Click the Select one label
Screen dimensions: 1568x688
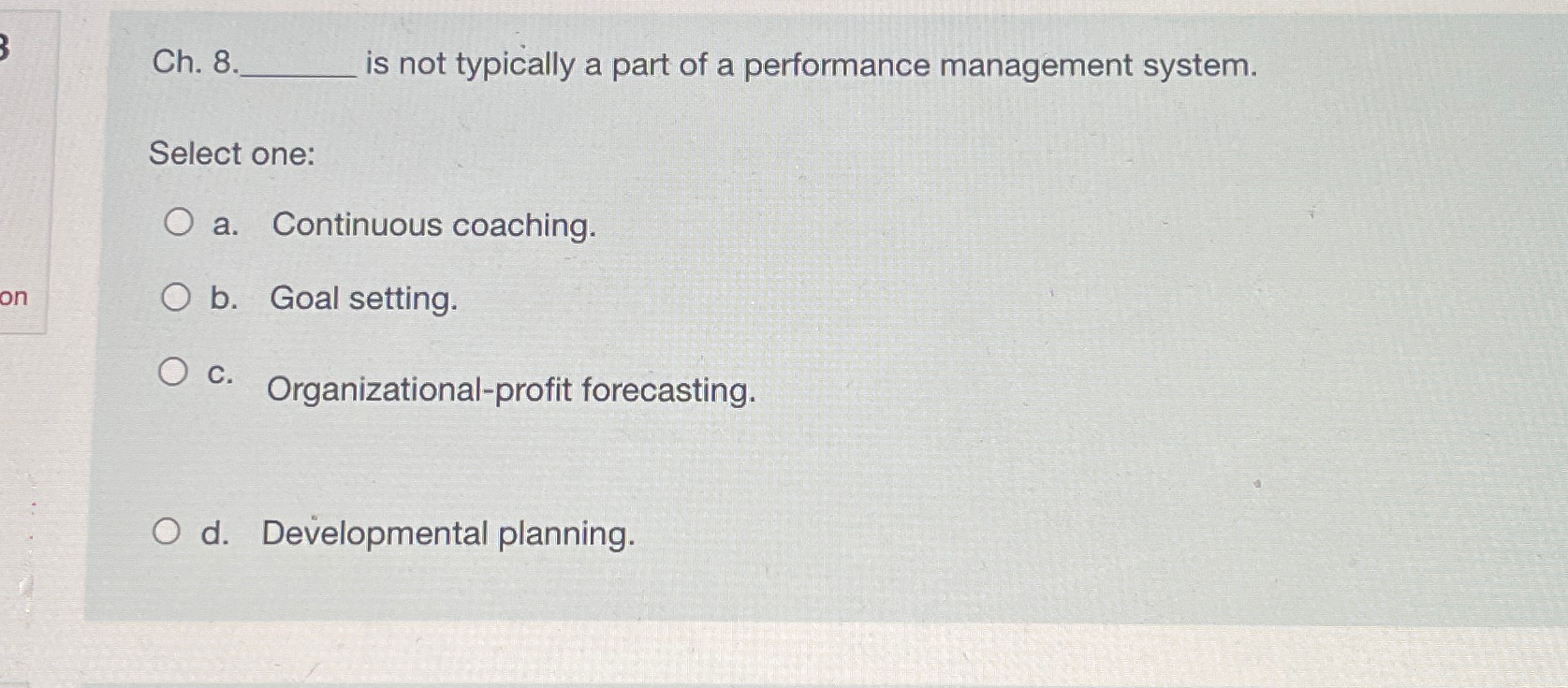[232, 153]
